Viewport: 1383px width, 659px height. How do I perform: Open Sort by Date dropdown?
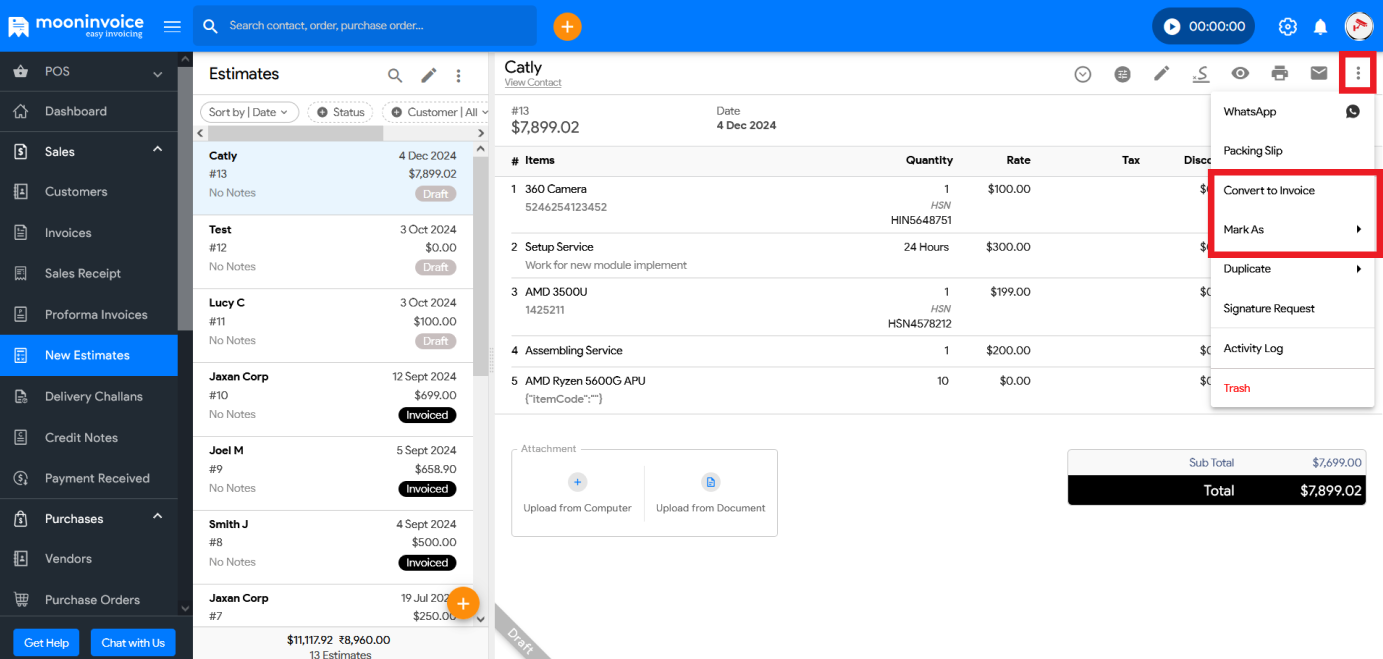pyautogui.click(x=249, y=112)
